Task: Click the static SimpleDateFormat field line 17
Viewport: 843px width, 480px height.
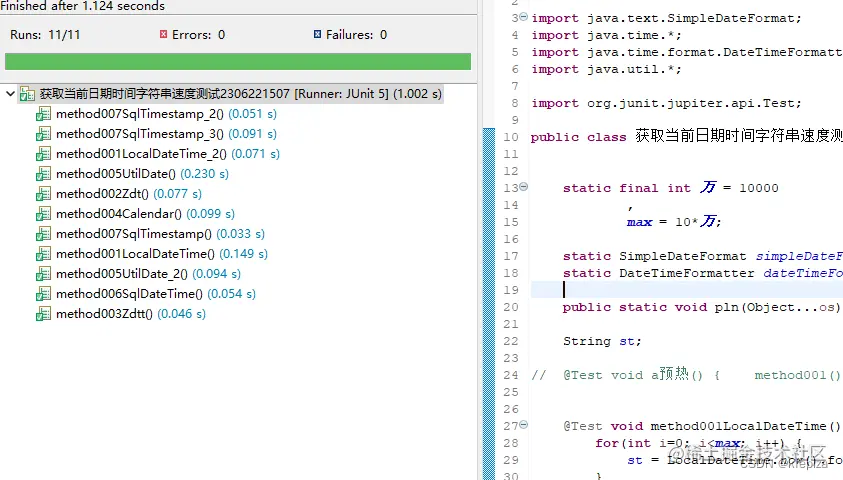Action: pos(703,256)
